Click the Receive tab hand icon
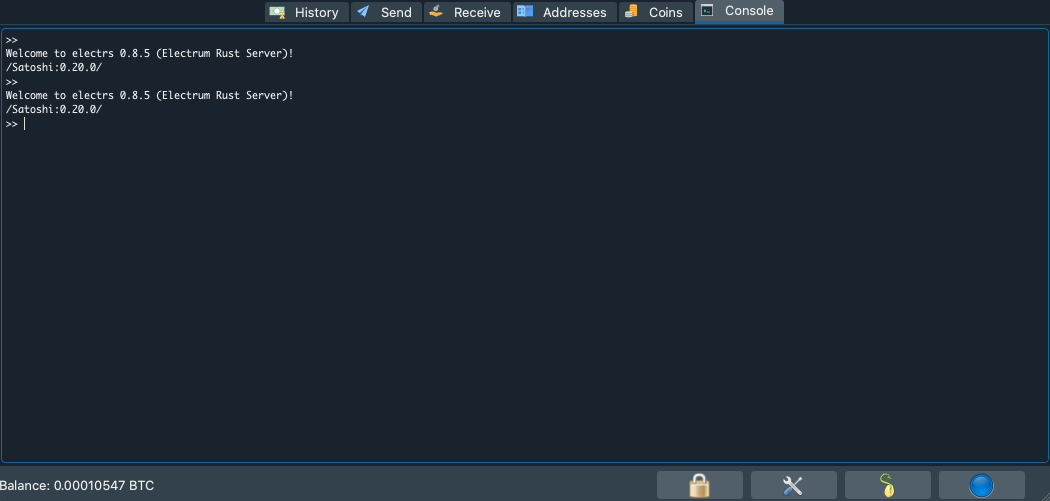The height and width of the screenshot is (501, 1050). (436, 11)
